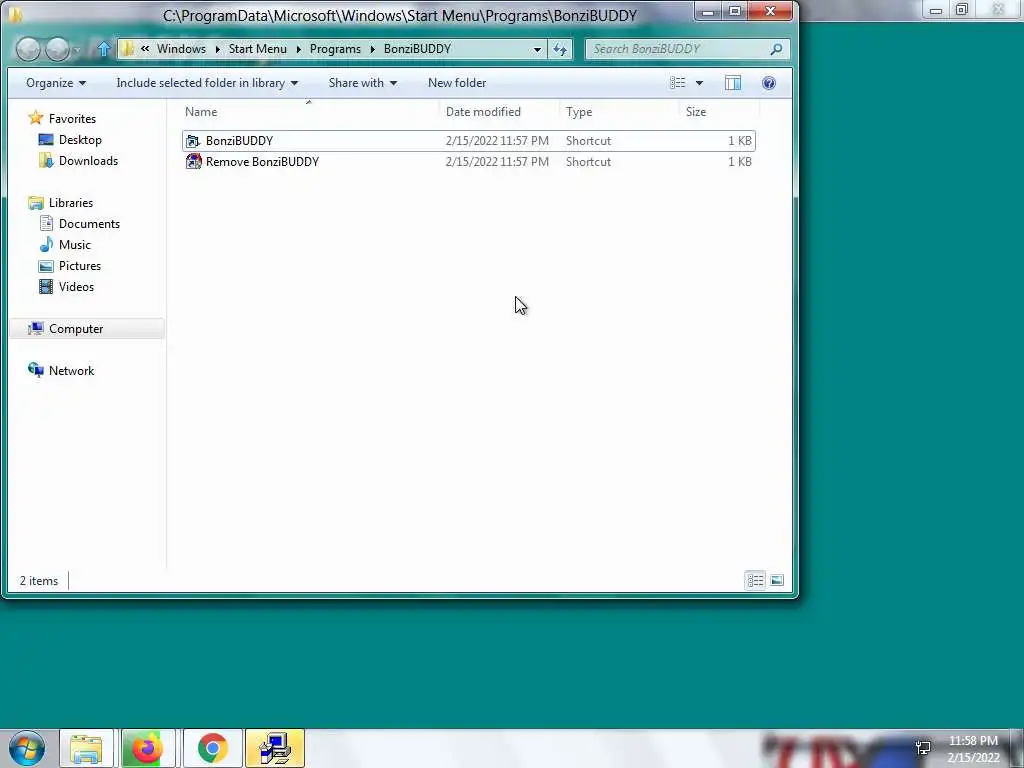Click the Network icon in navigation pane

(36, 370)
